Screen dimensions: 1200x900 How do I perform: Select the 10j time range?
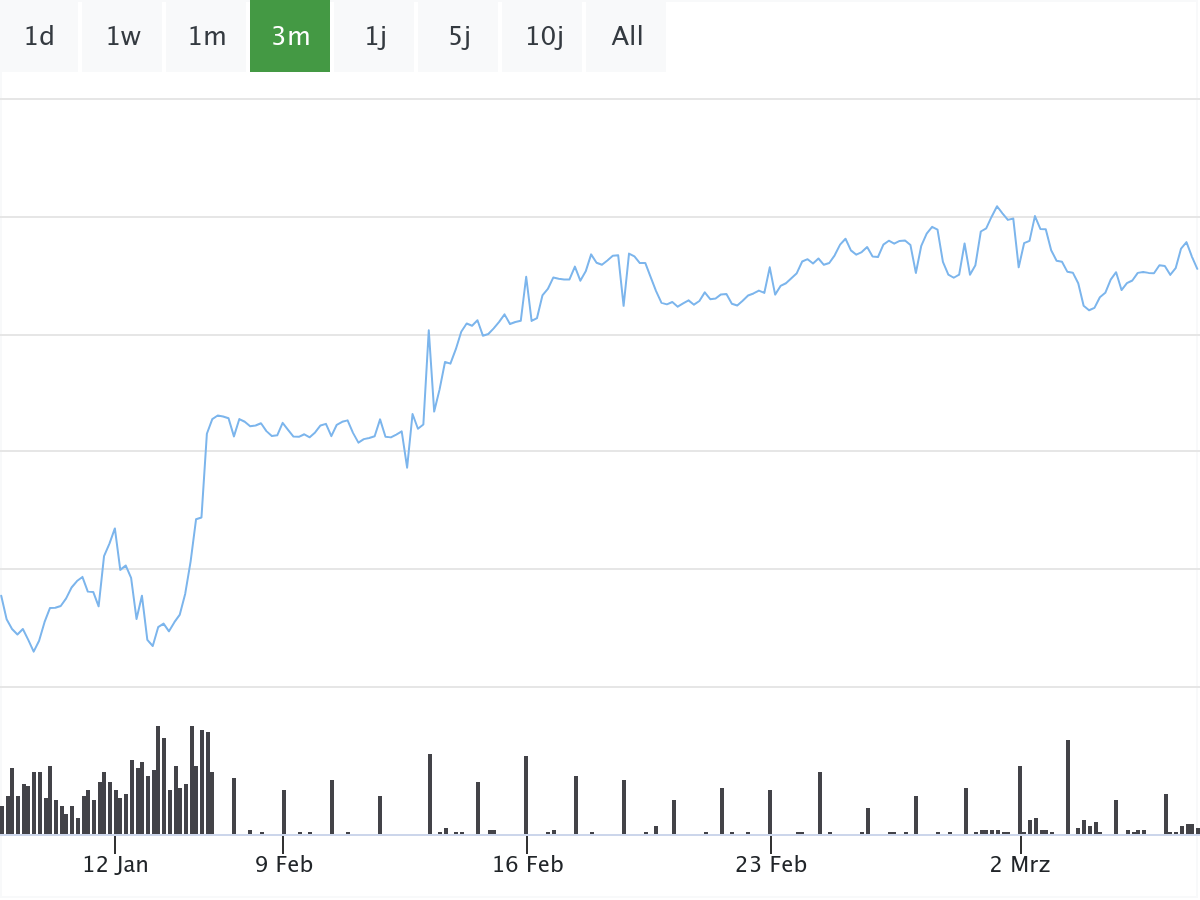[543, 37]
